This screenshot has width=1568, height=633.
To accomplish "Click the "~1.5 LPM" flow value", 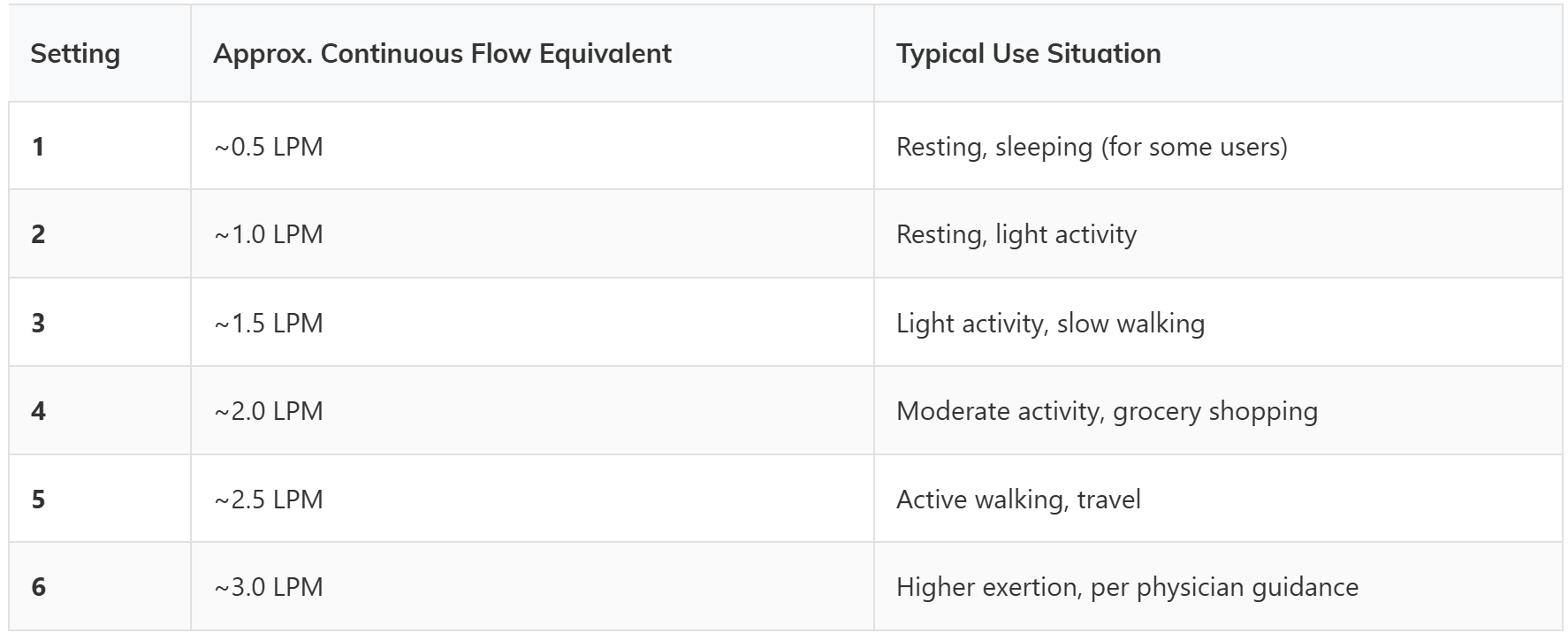I will click(x=268, y=323).
